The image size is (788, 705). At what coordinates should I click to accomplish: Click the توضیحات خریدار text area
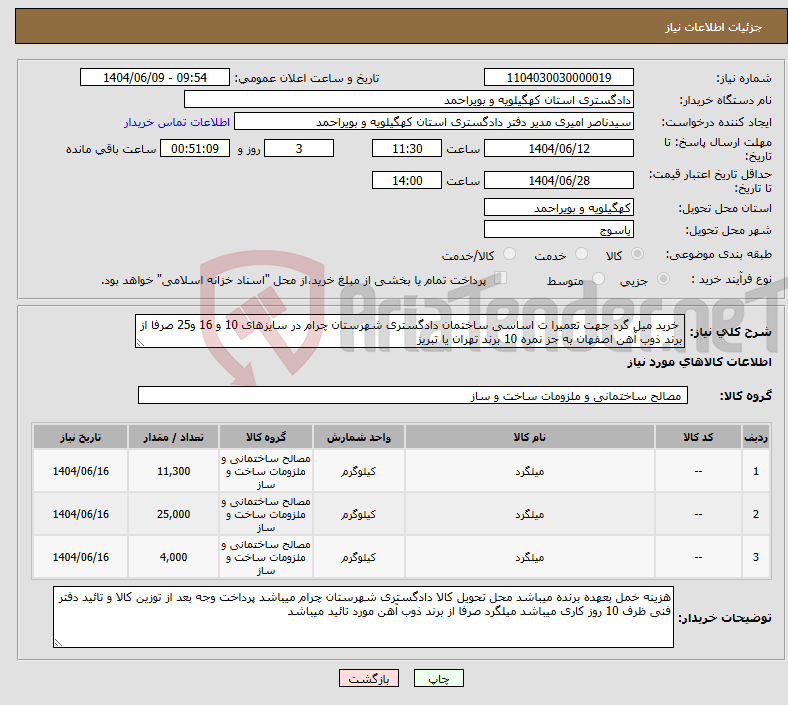[x=366, y=617]
